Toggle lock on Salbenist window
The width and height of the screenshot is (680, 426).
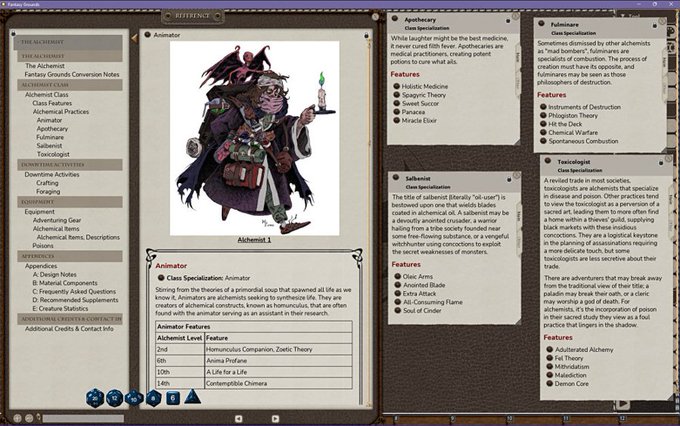click(509, 179)
